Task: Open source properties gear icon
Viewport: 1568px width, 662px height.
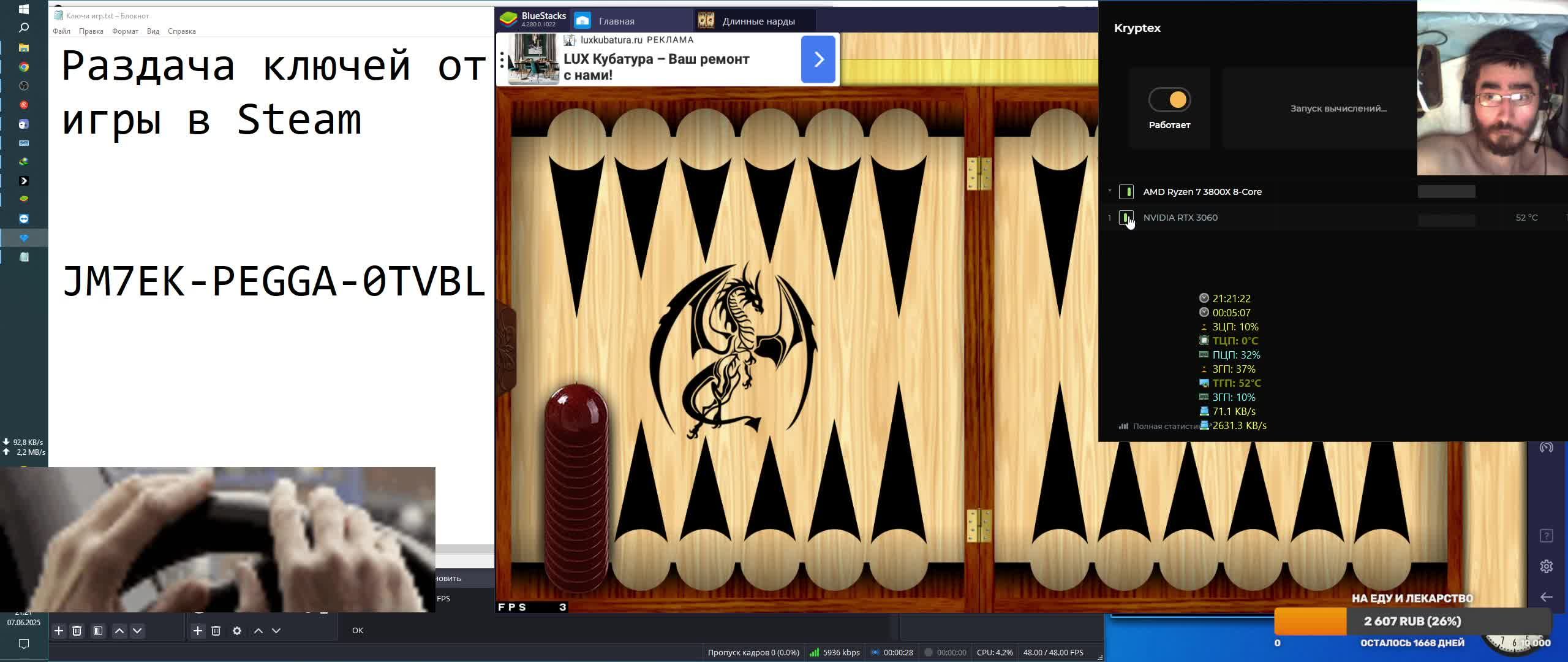Action: pyautogui.click(x=237, y=630)
